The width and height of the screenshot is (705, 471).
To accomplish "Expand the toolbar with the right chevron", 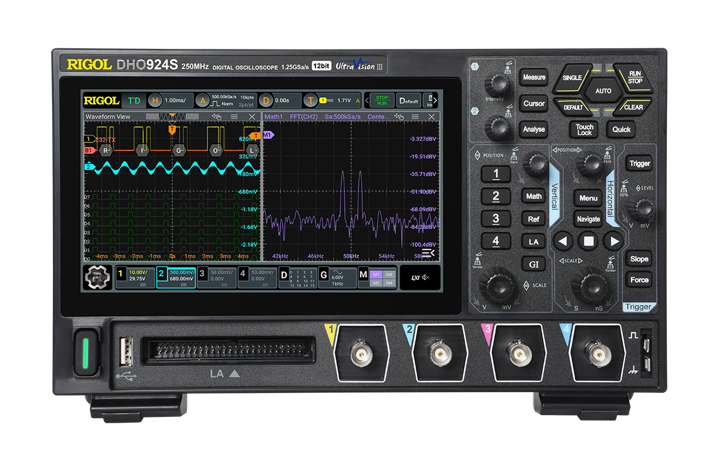I will [x=435, y=101].
